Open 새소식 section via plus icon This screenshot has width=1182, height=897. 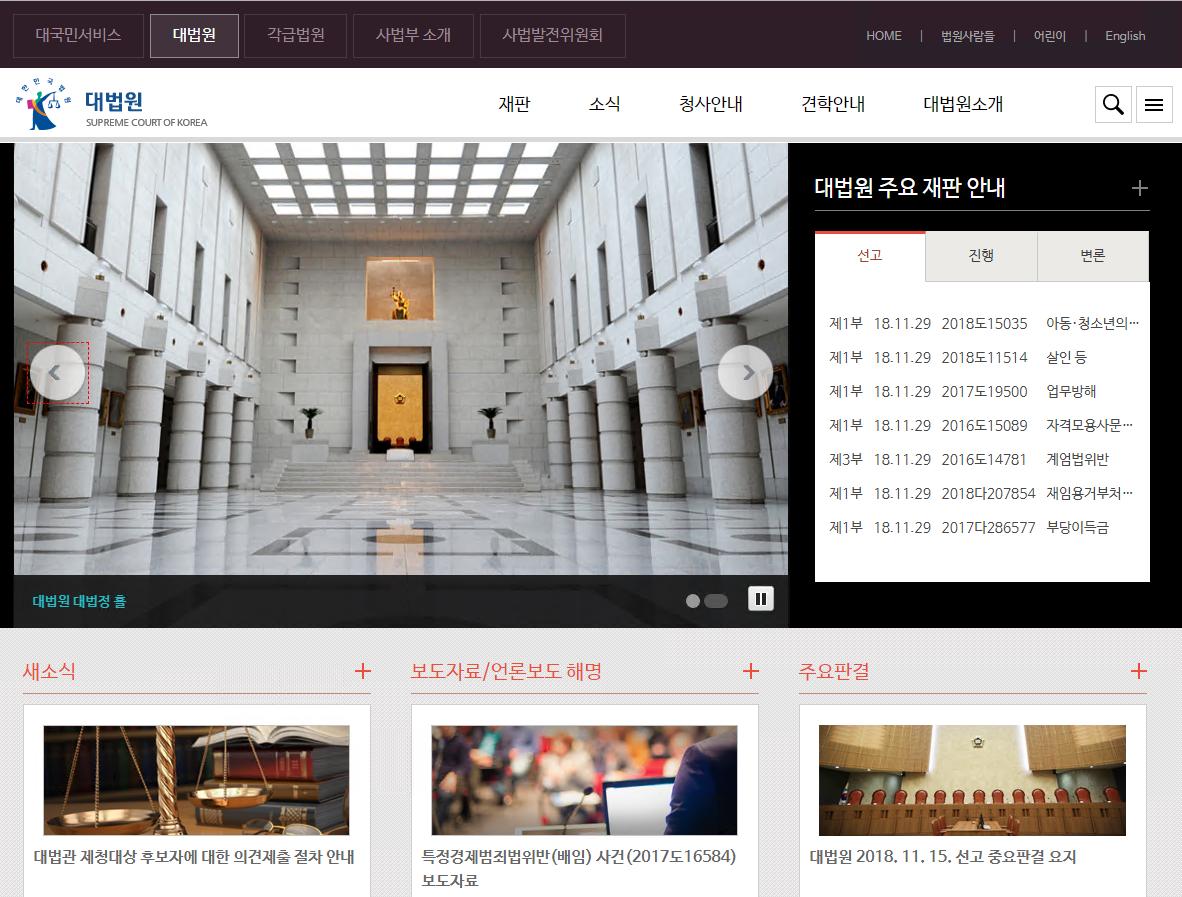click(x=362, y=672)
